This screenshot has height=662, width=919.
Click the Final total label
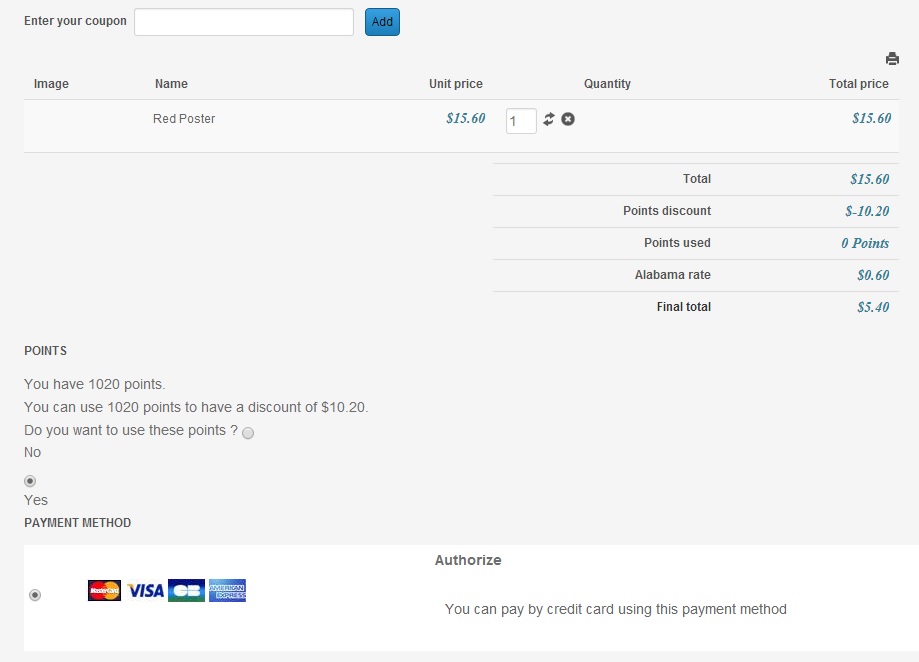[683, 307]
